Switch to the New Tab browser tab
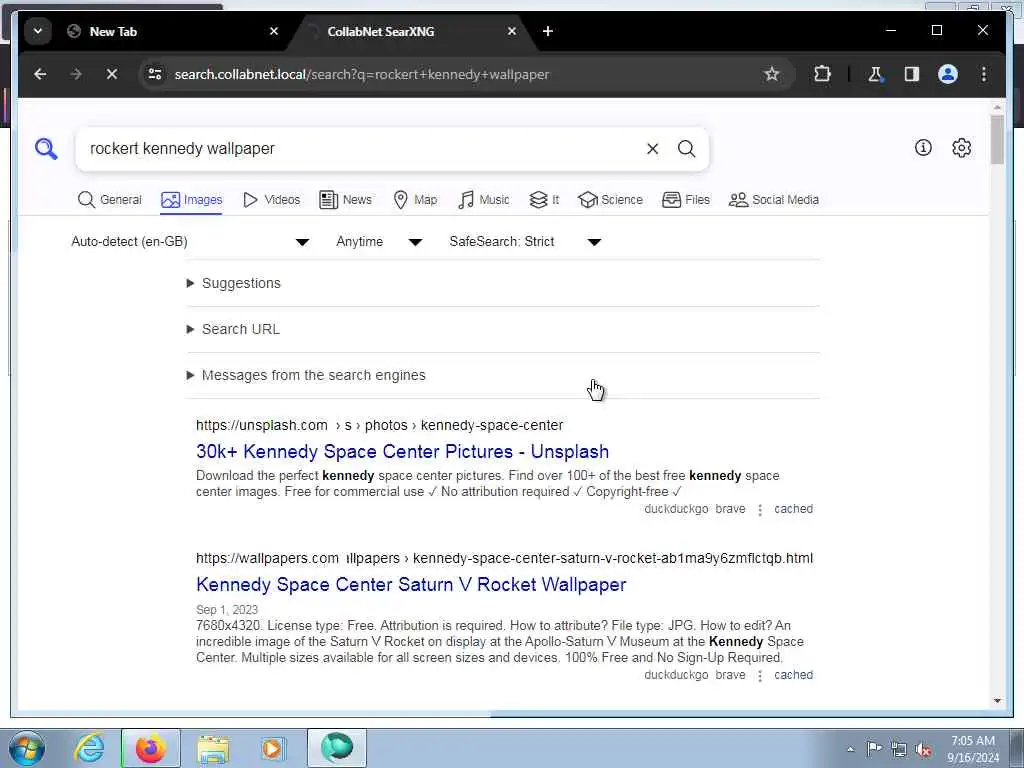Screen dimensions: 1024x768 tap(173, 31)
